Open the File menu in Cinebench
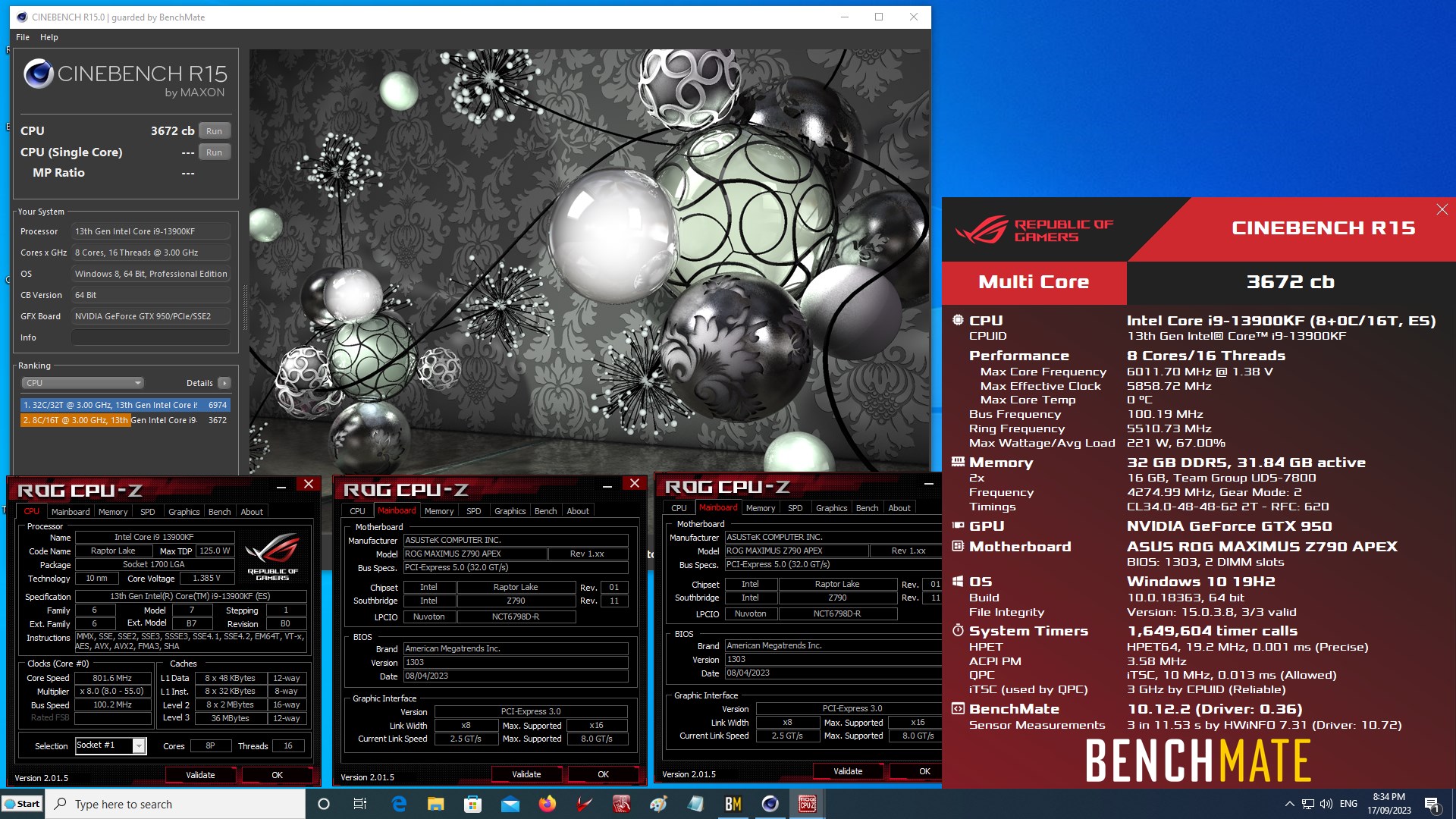The width and height of the screenshot is (1456, 819). (x=23, y=37)
